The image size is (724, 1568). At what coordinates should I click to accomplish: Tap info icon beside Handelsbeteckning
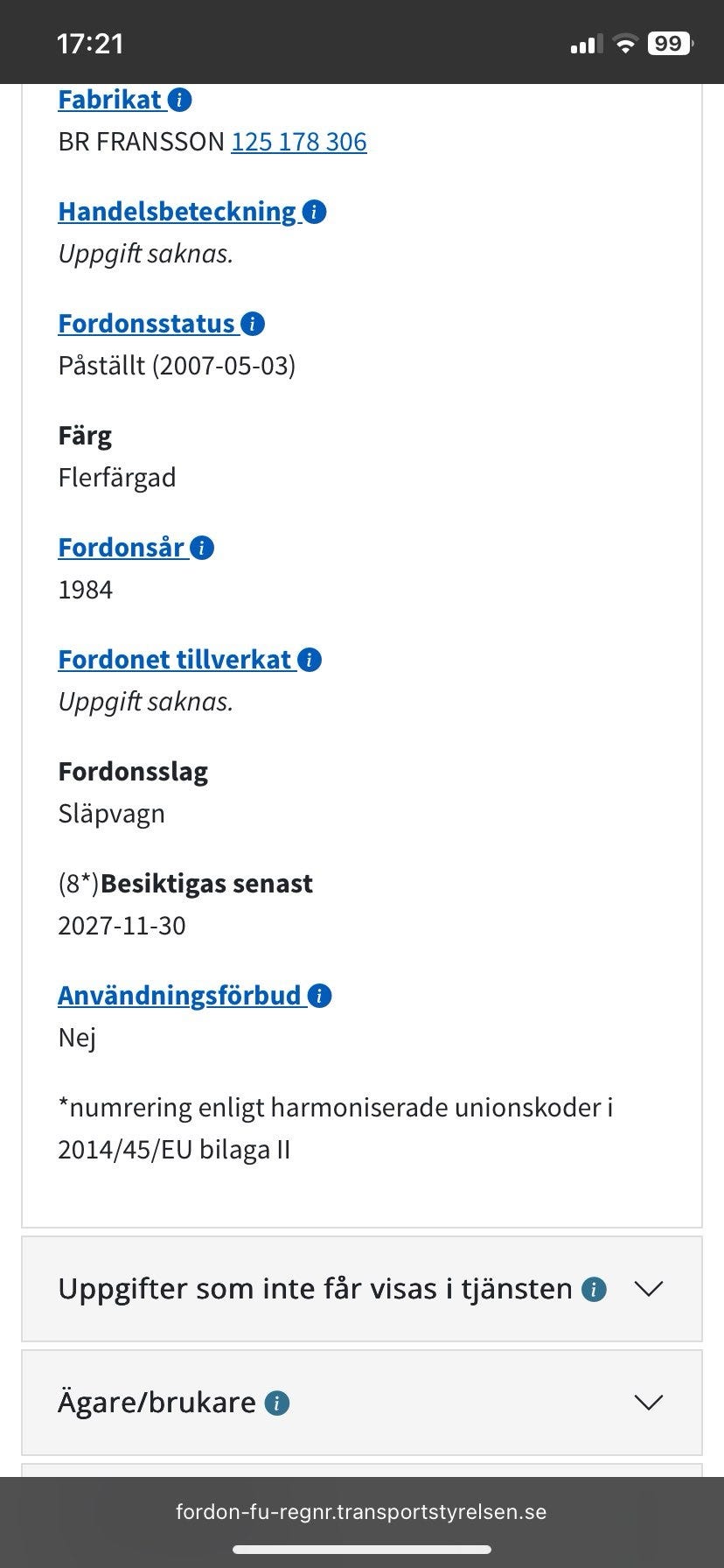coord(314,212)
